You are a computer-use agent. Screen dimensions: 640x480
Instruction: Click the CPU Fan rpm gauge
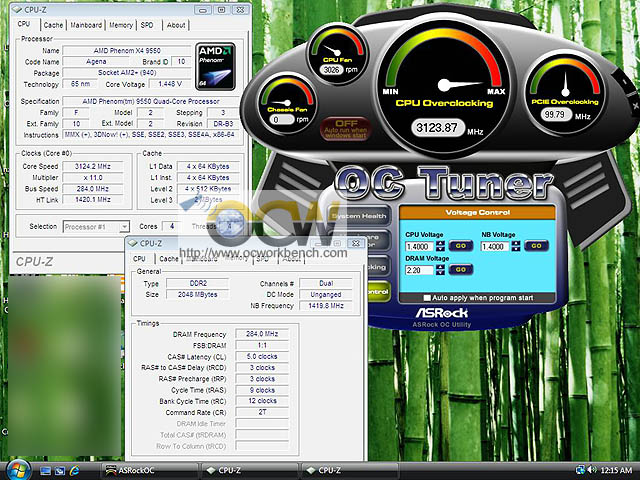tap(337, 53)
